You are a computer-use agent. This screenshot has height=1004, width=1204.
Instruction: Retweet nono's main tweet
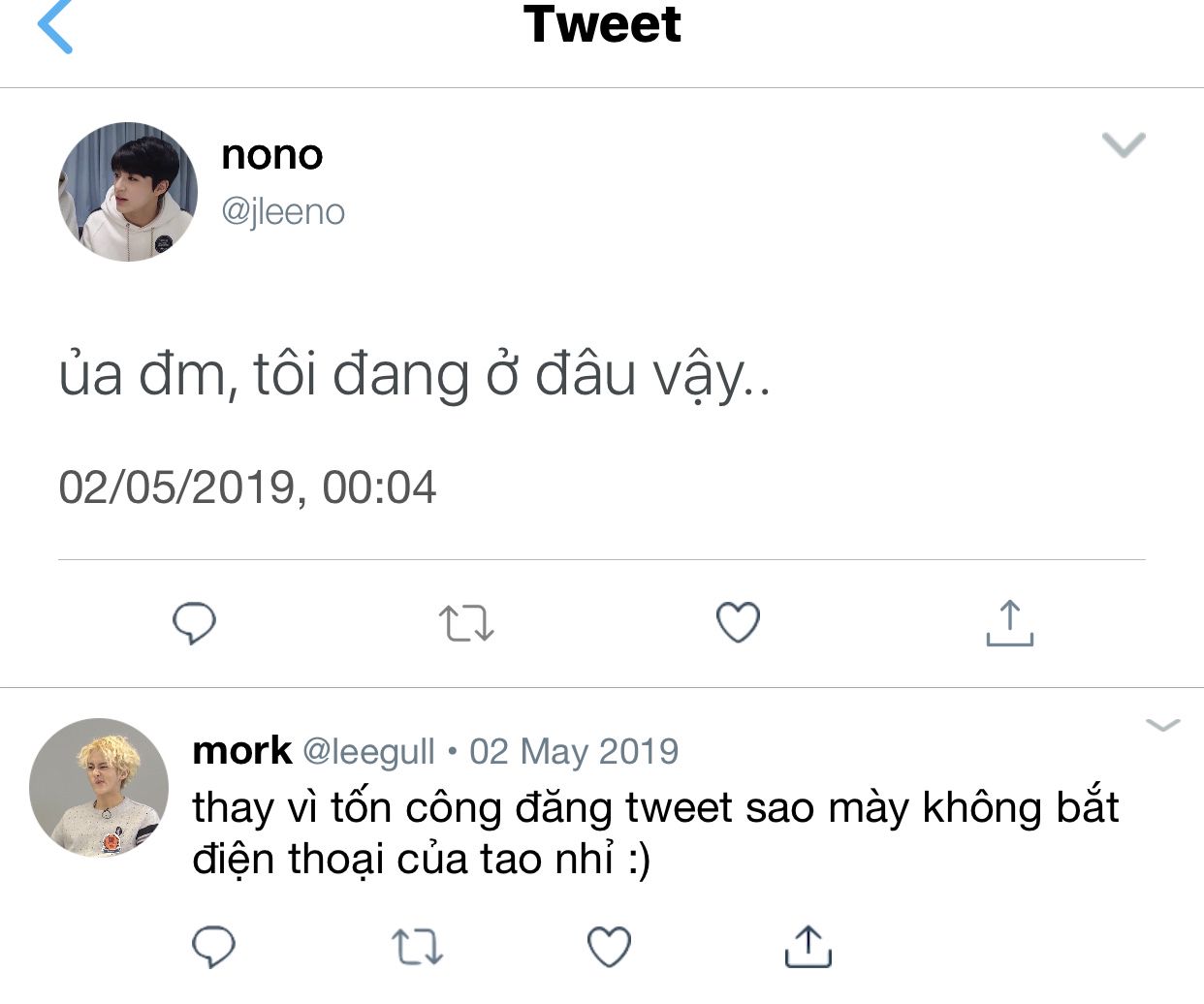(466, 623)
